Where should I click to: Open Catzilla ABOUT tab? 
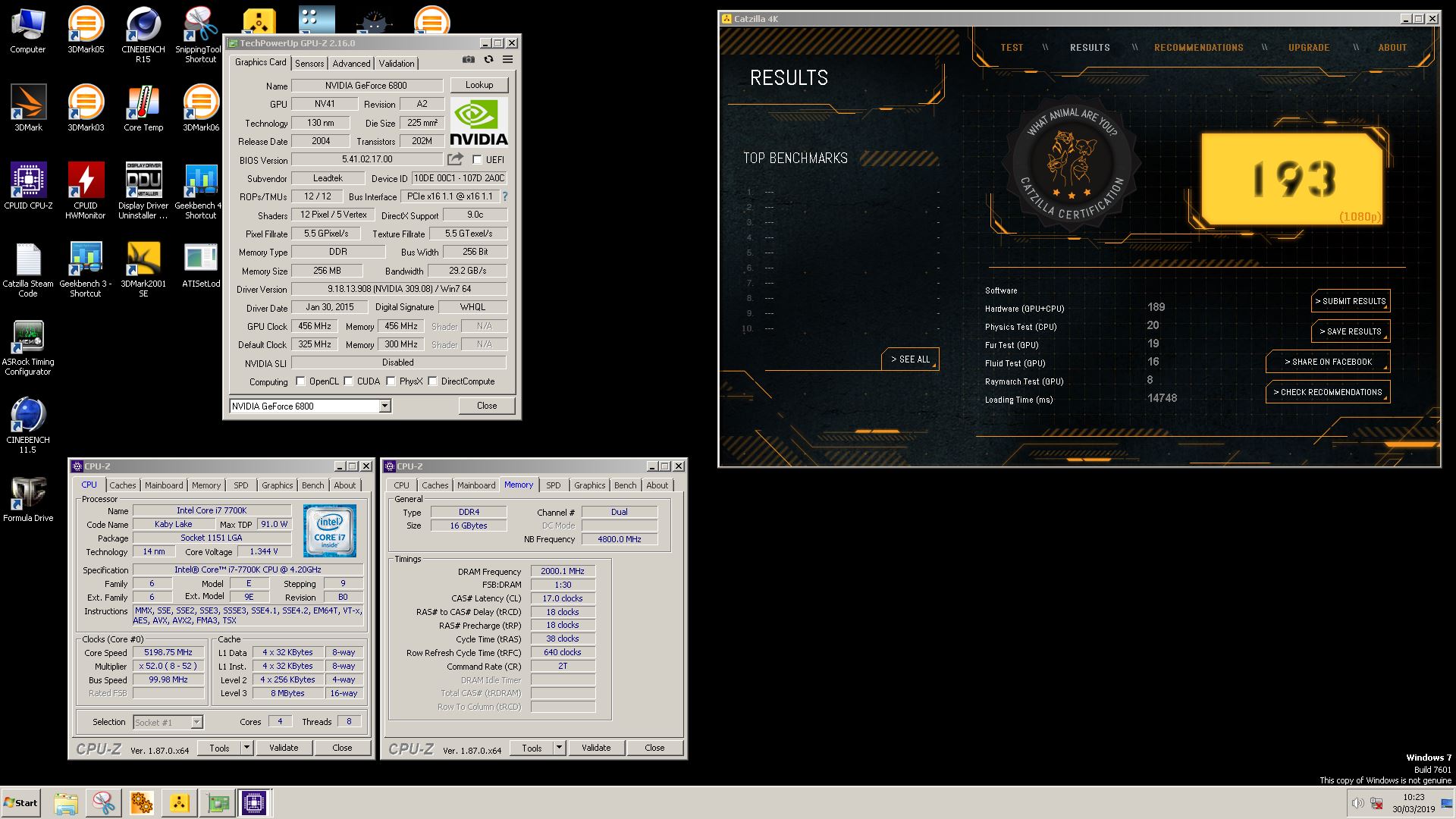tap(1392, 47)
